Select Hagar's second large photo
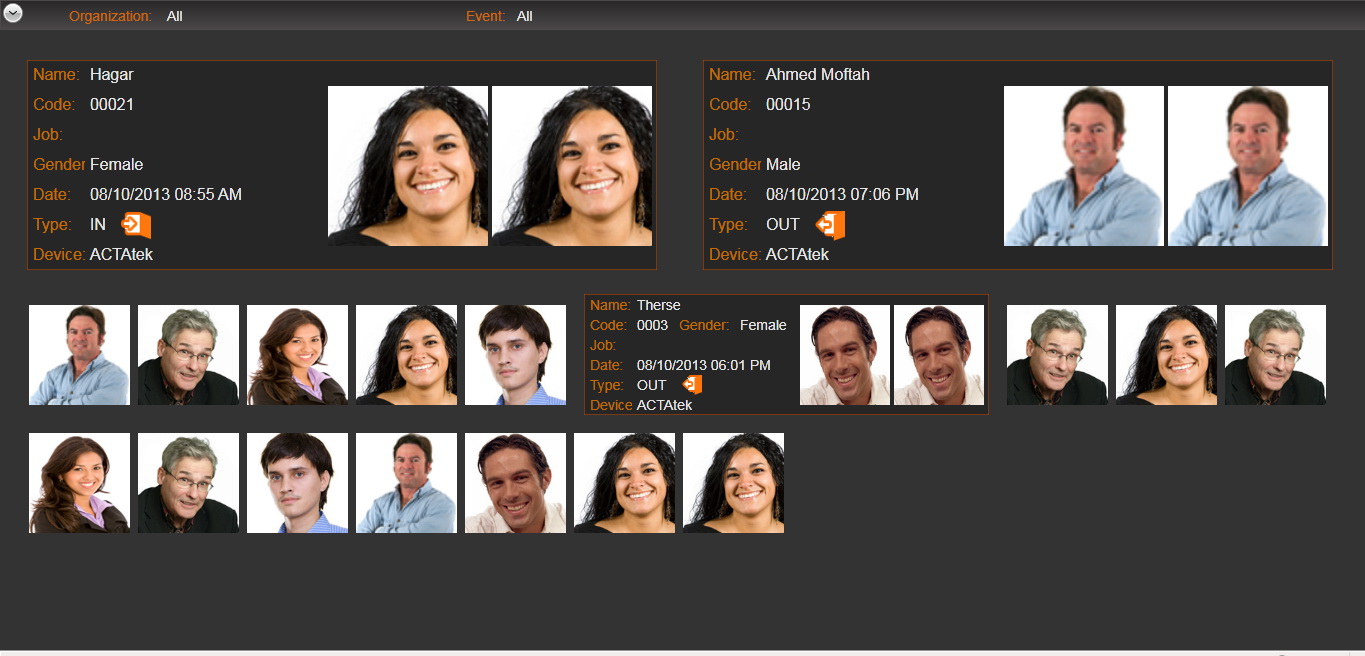 572,166
